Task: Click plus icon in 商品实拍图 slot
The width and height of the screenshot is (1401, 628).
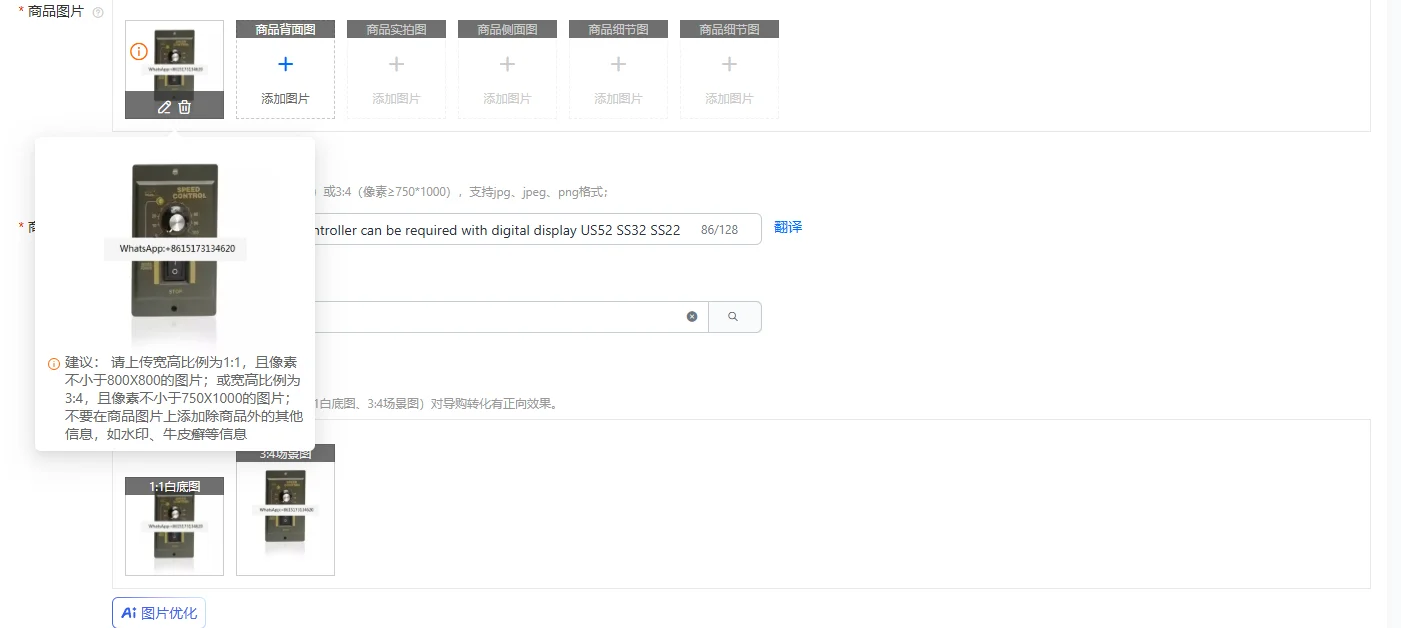Action: coord(396,64)
